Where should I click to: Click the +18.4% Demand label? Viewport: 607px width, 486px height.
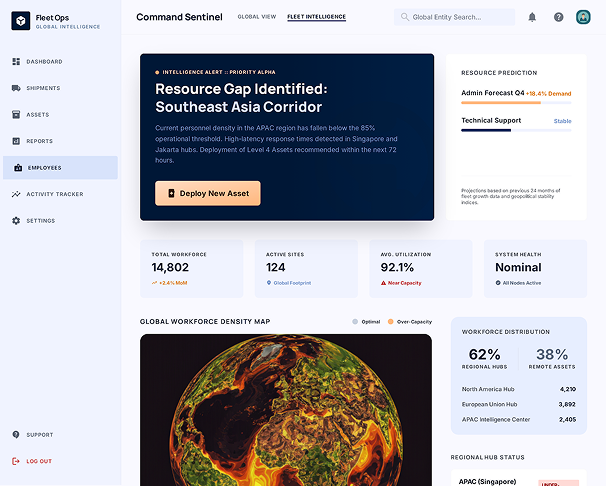tap(549, 94)
